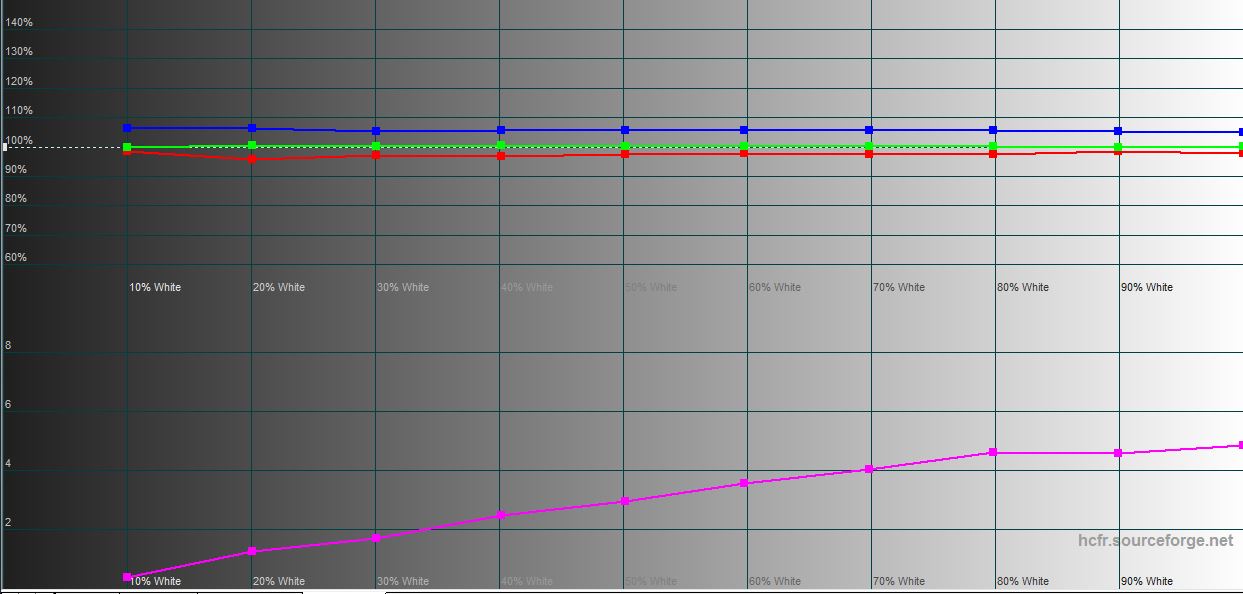This screenshot has height=594, width=1243.
Task: Pick the magenta data point at 60% White
Action: click(x=744, y=483)
